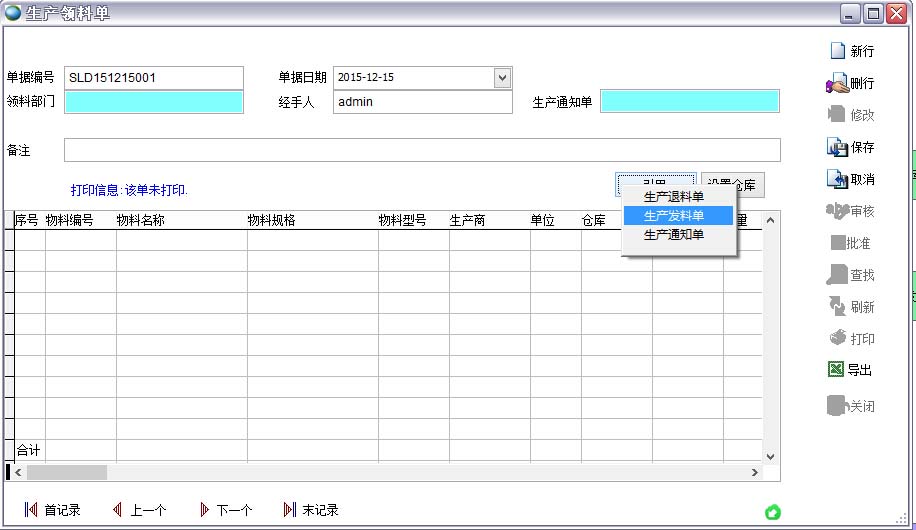Click the 删行 (delete row) icon
Image resolution: width=916 pixels, height=530 pixels.
coord(837,83)
